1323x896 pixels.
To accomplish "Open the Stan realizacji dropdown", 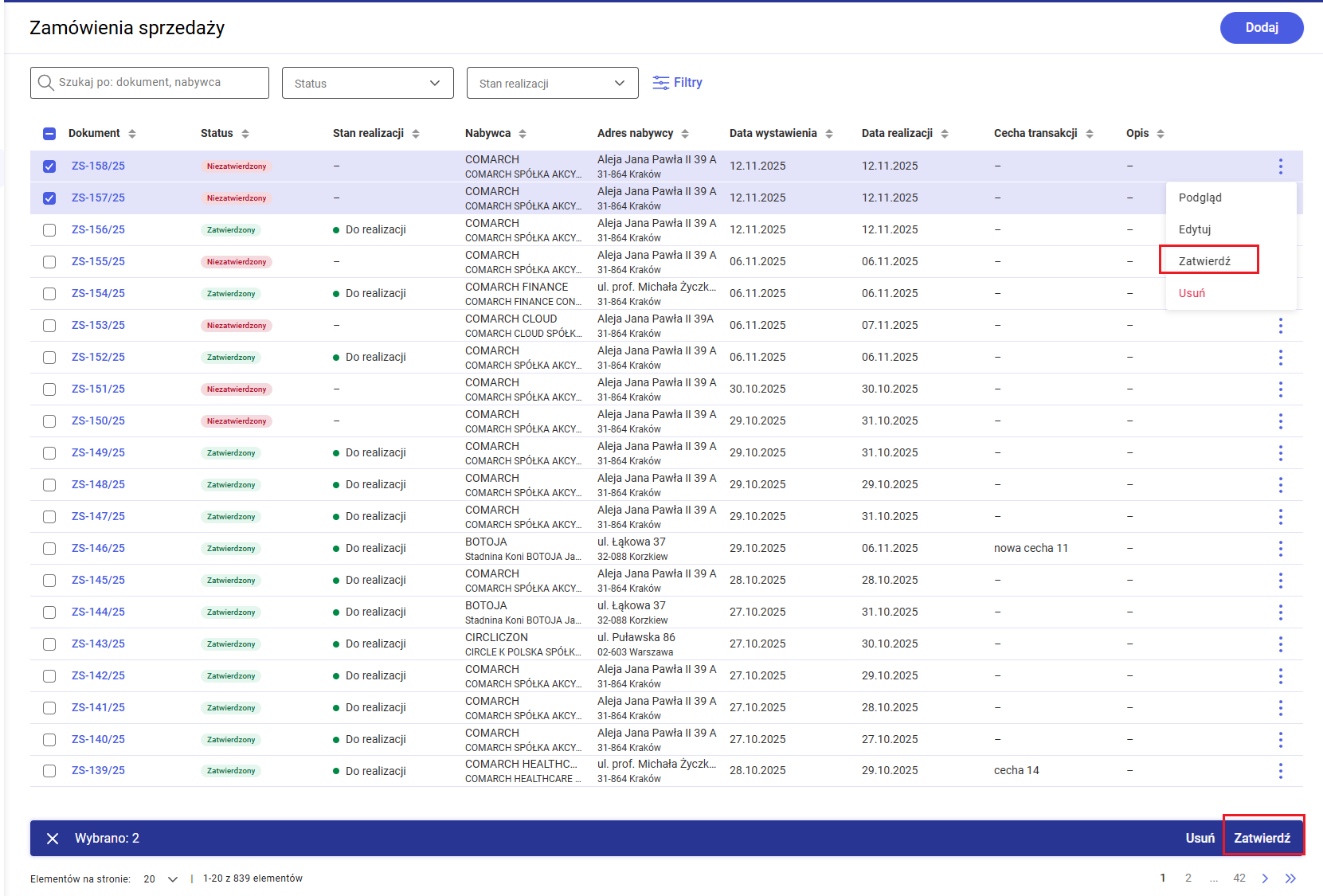I will pos(552,84).
